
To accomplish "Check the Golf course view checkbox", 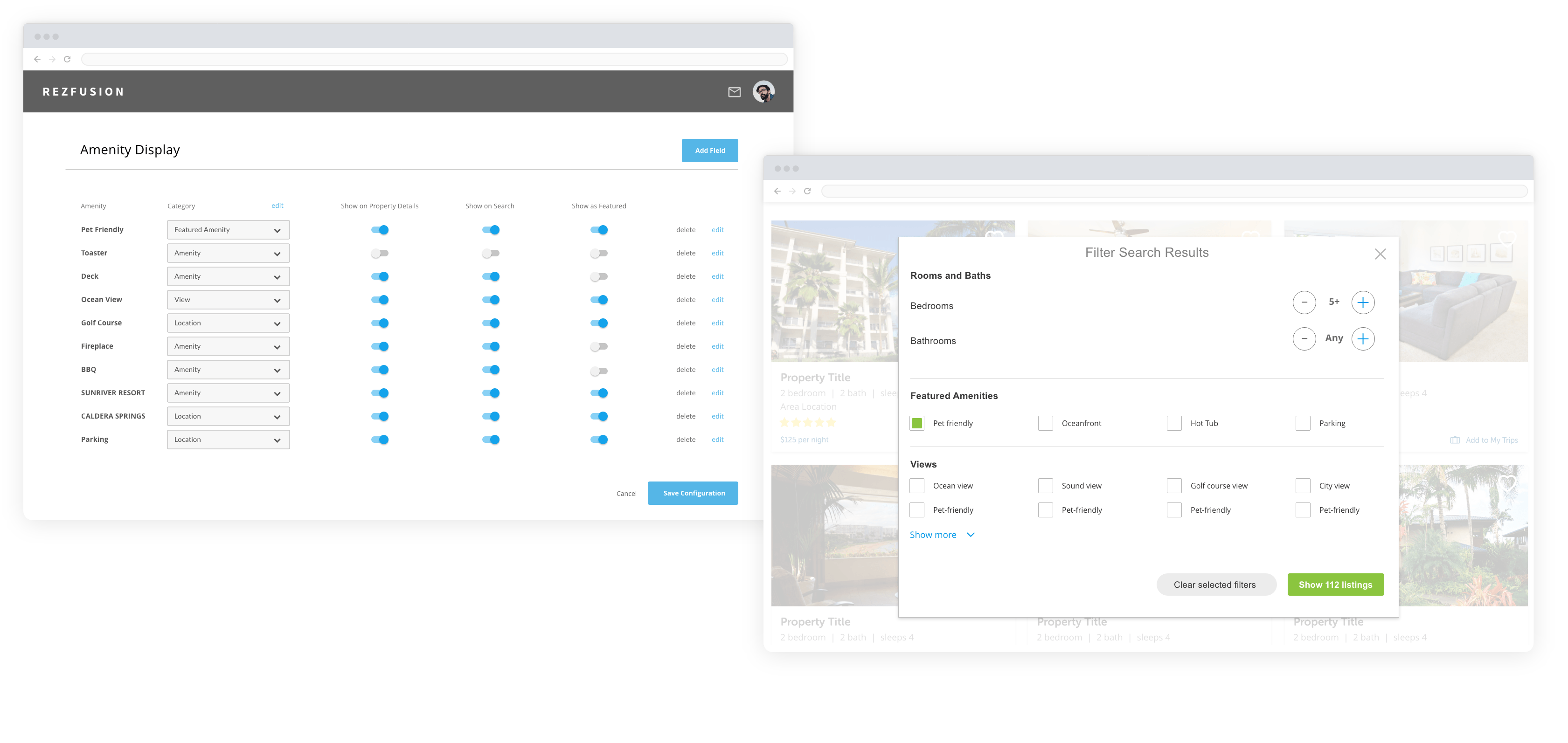I will tap(1174, 486).
